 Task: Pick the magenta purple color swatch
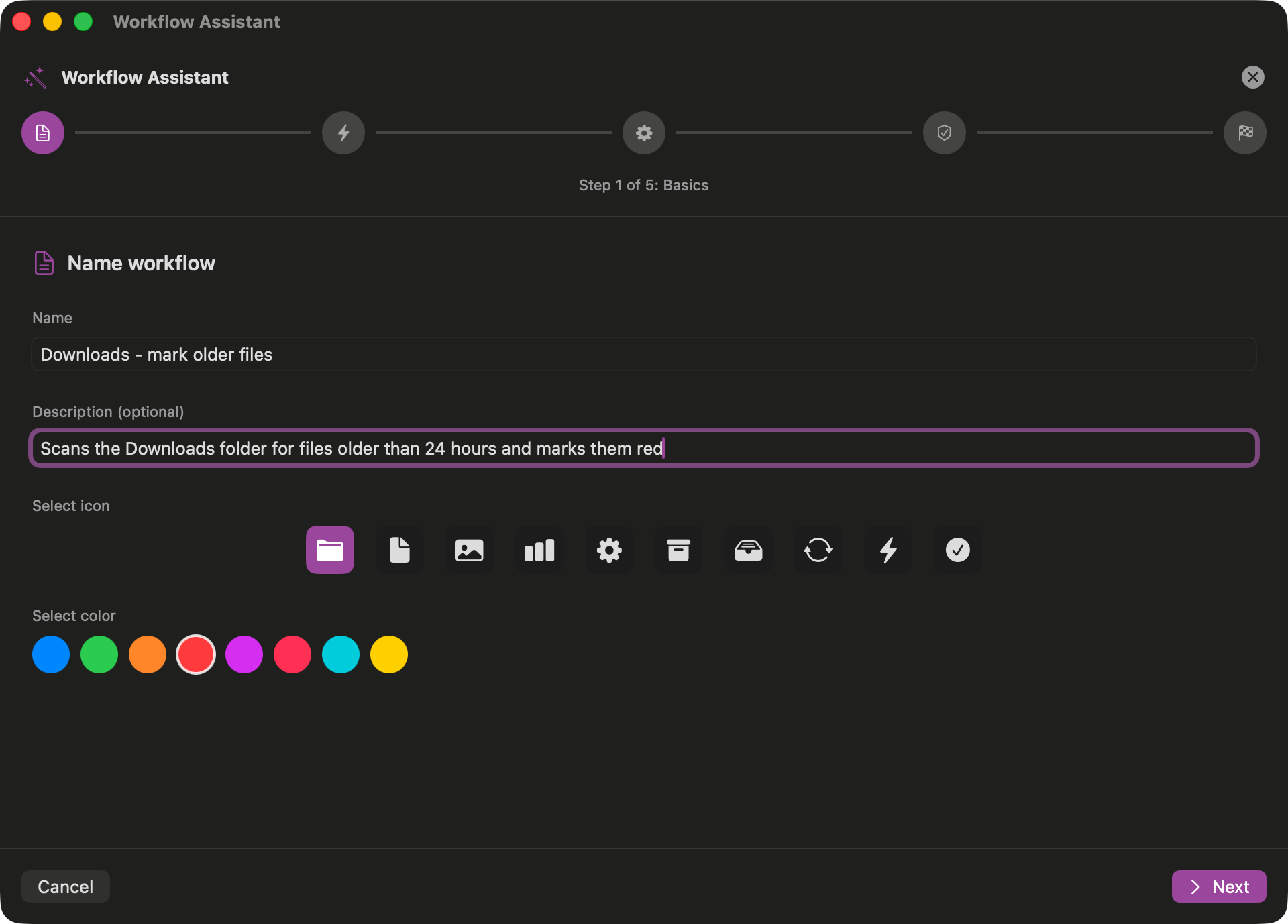(244, 654)
